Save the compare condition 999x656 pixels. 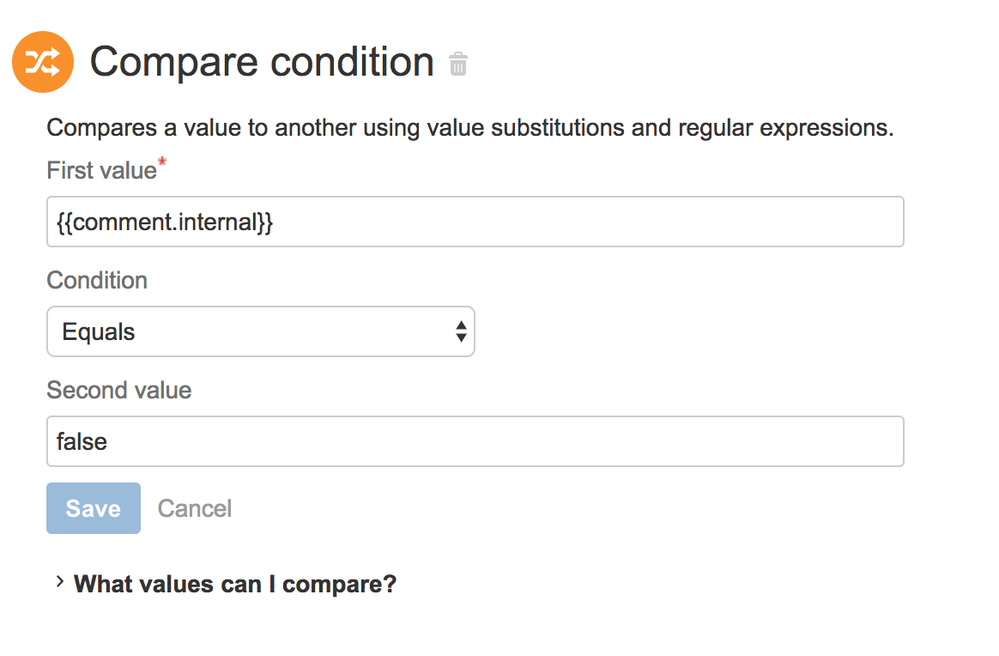point(94,508)
